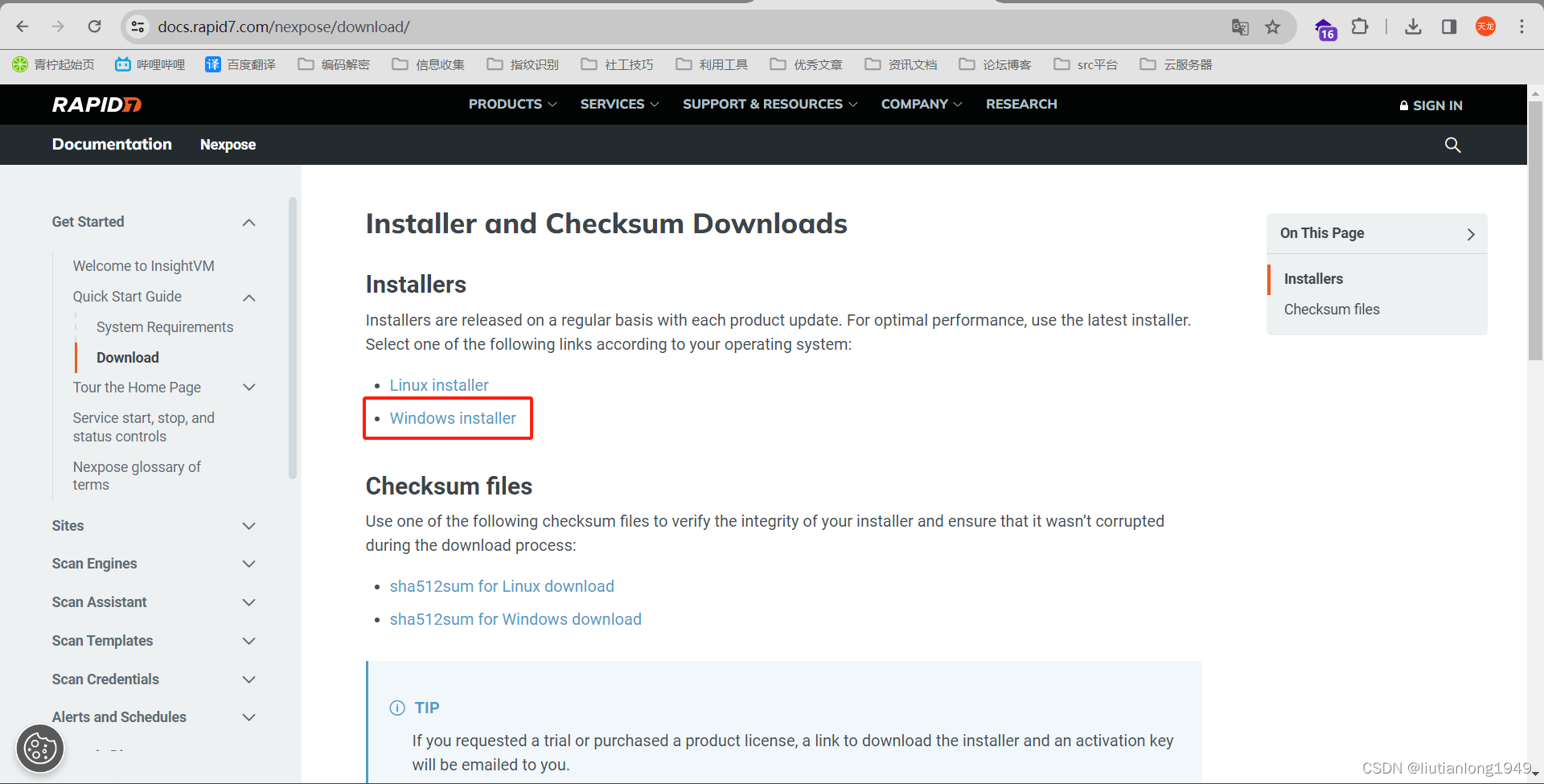Open the 青柠起始页 bookmark

[x=53, y=64]
